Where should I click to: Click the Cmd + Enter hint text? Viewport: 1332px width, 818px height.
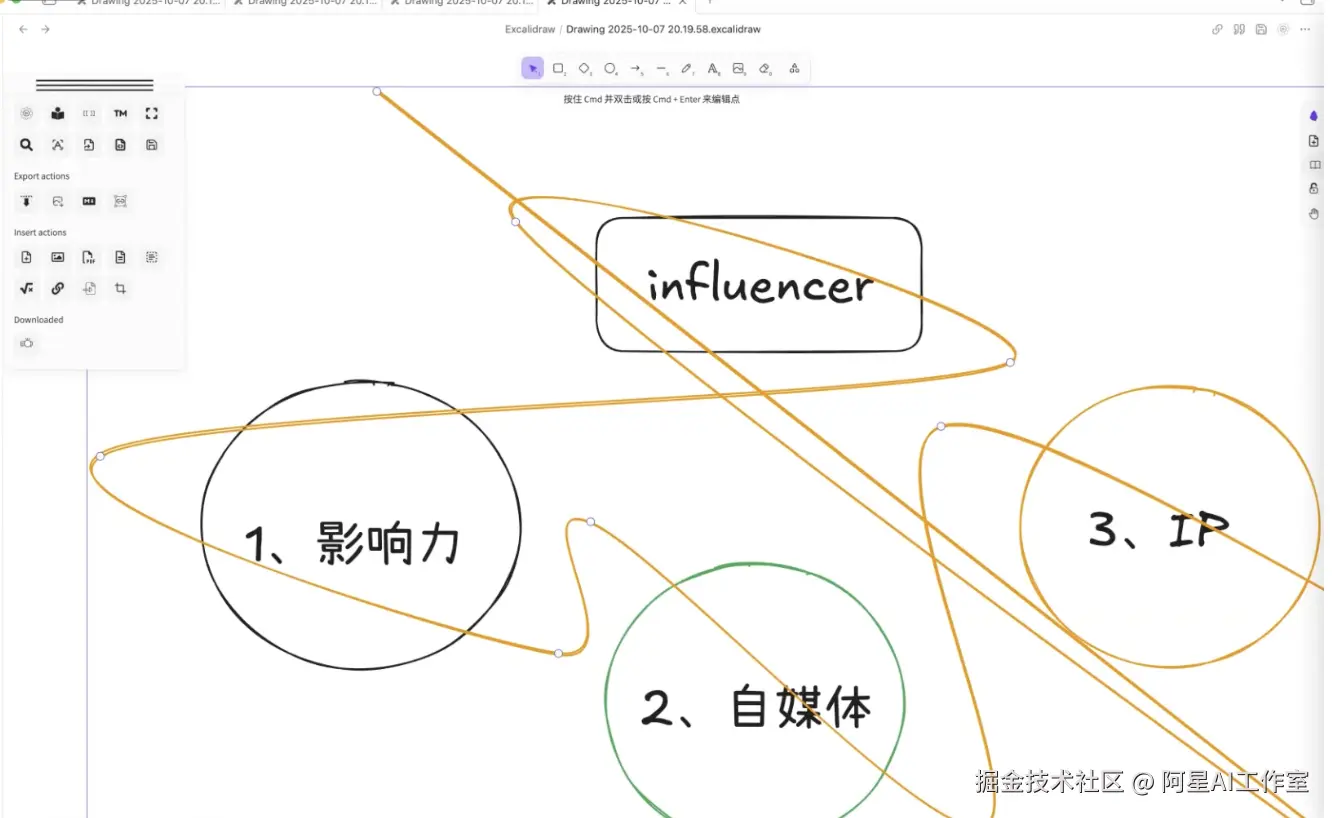(x=652, y=99)
